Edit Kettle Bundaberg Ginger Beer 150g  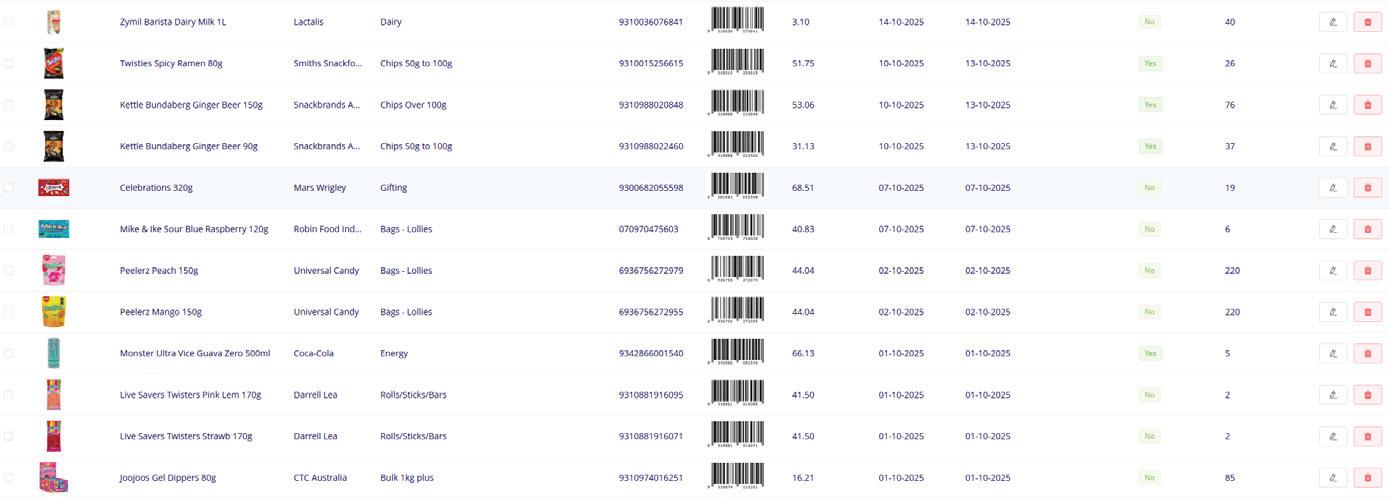[1333, 104]
